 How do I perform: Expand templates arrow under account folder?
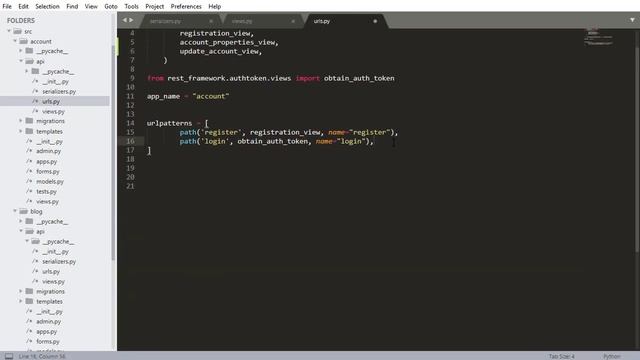[21, 131]
